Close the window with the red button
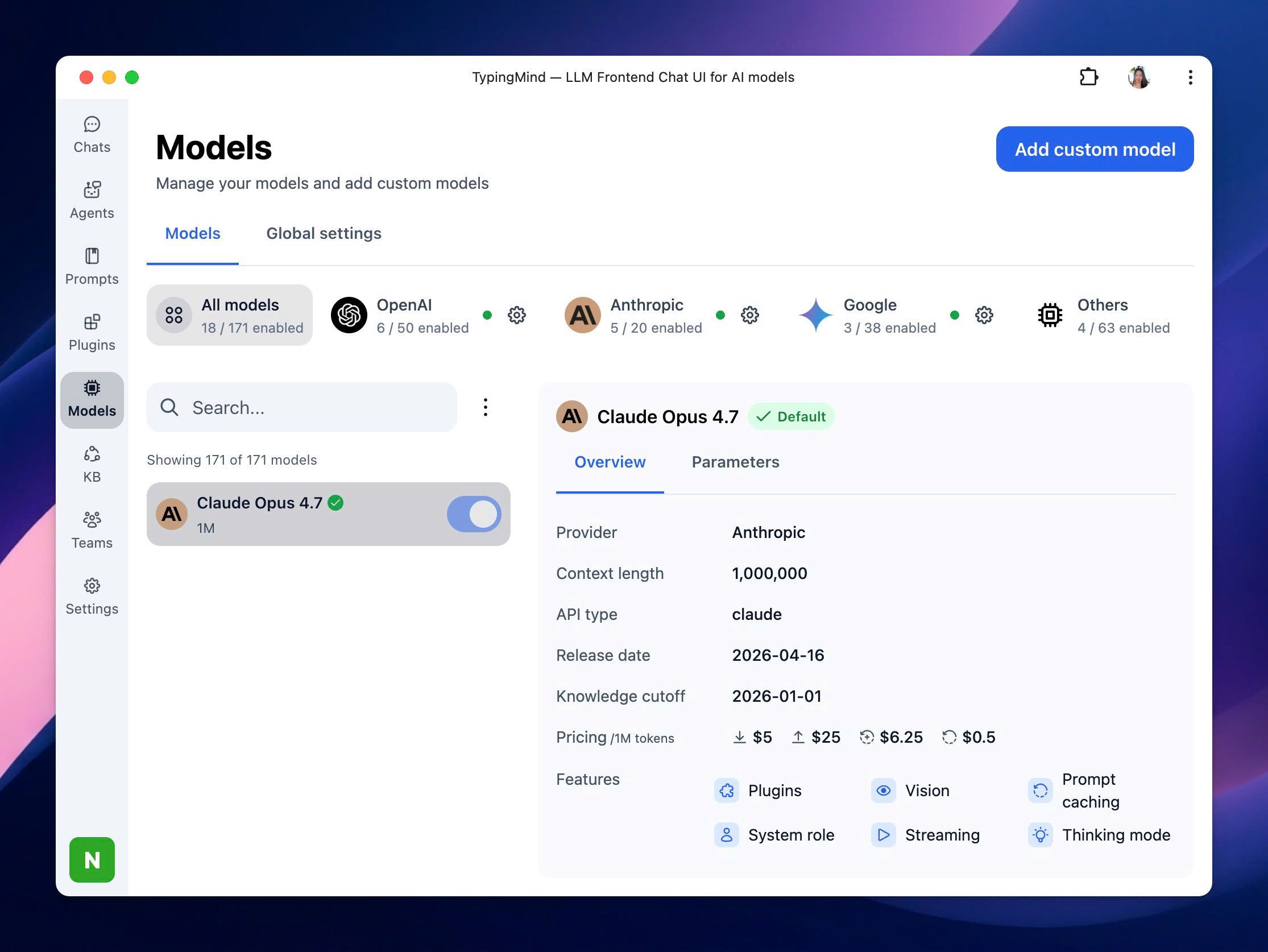 point(86,77)
